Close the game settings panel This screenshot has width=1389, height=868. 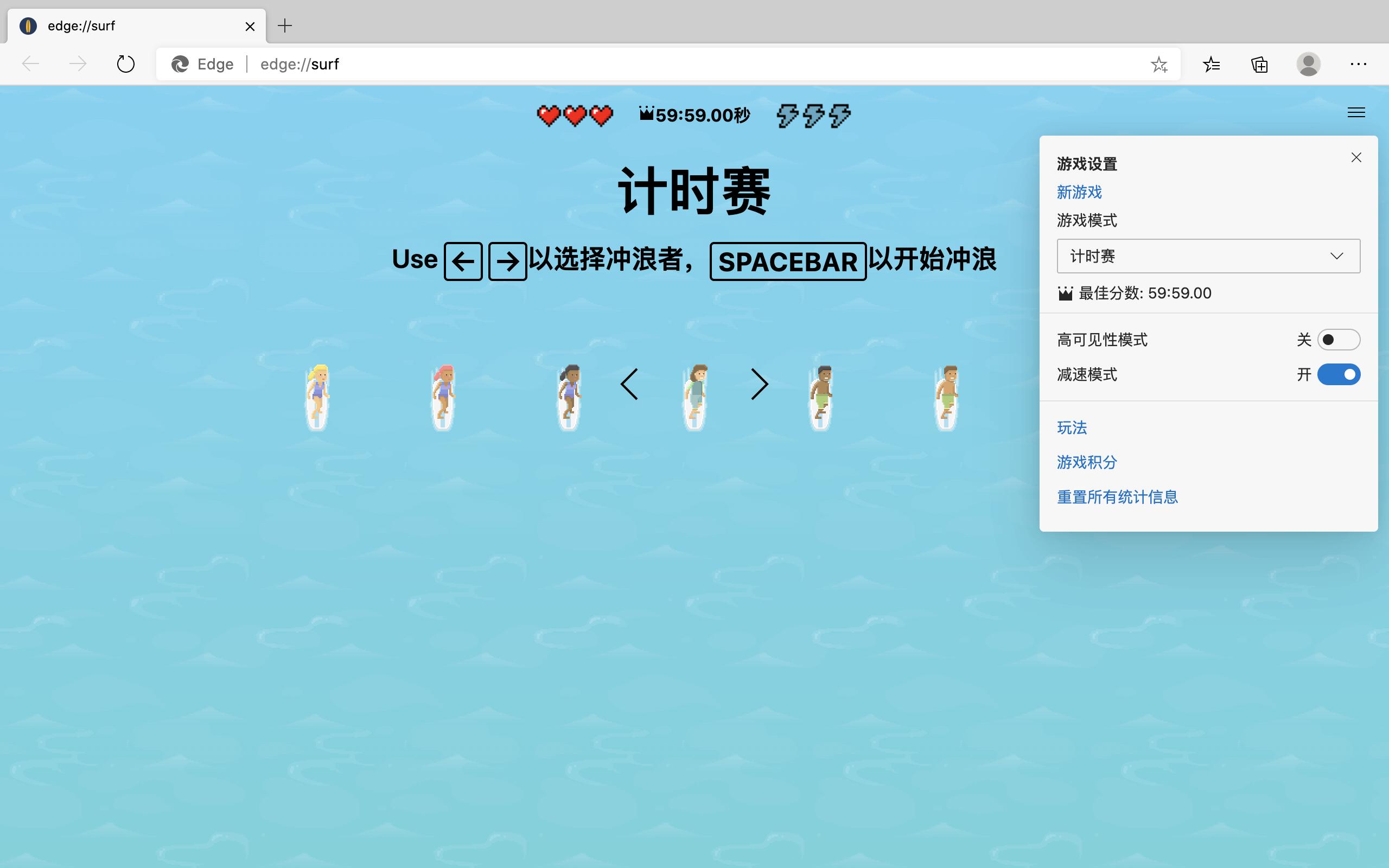coord(1356,157)
